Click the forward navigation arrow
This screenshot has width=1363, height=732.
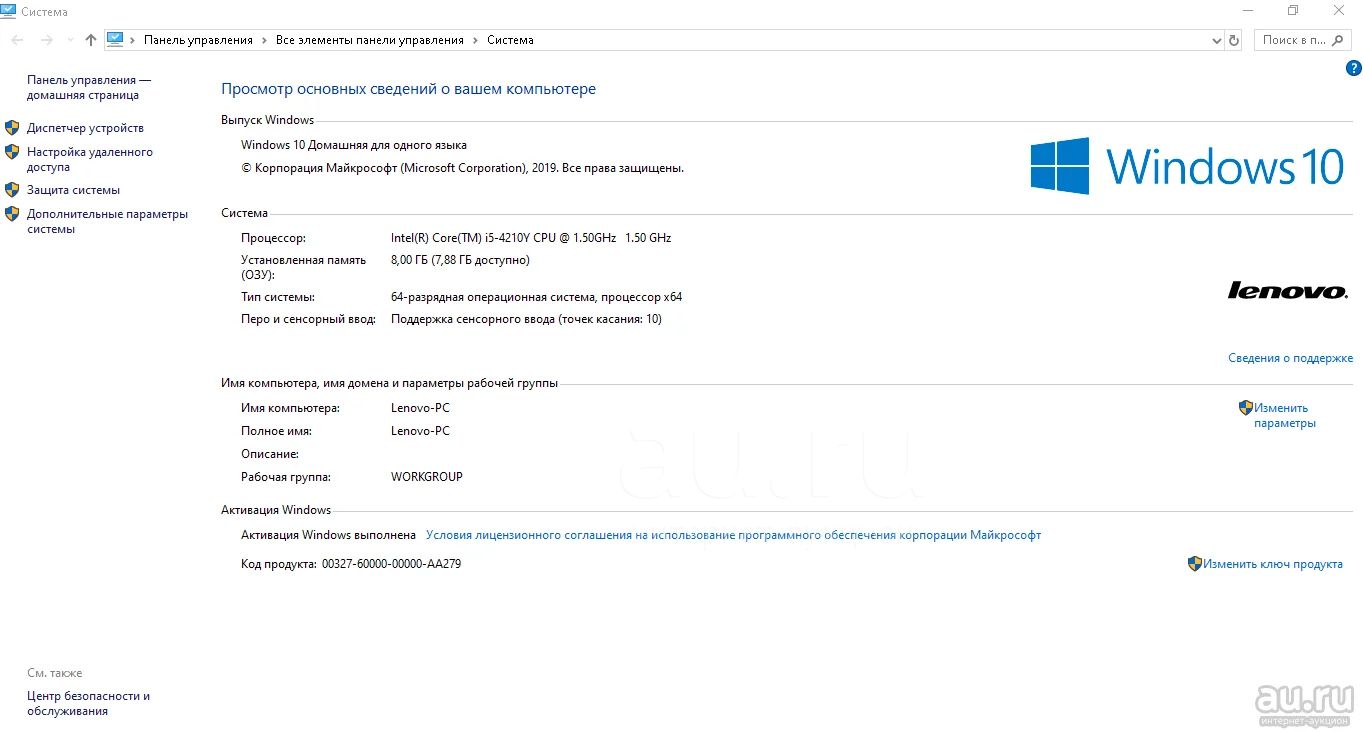point(46,40)
